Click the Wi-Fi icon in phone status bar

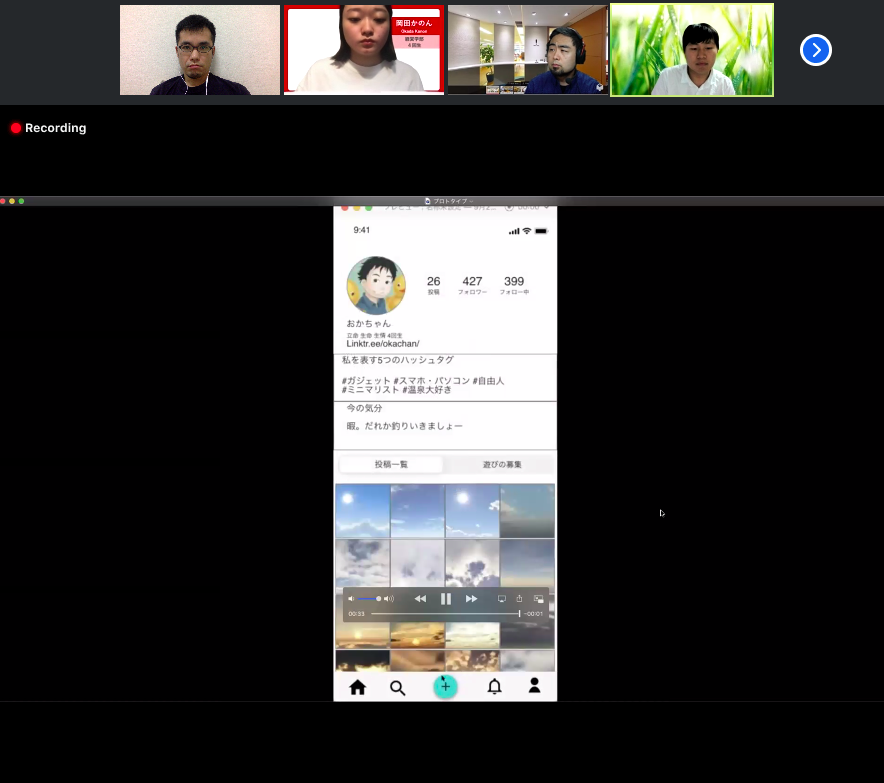point(527,231)
